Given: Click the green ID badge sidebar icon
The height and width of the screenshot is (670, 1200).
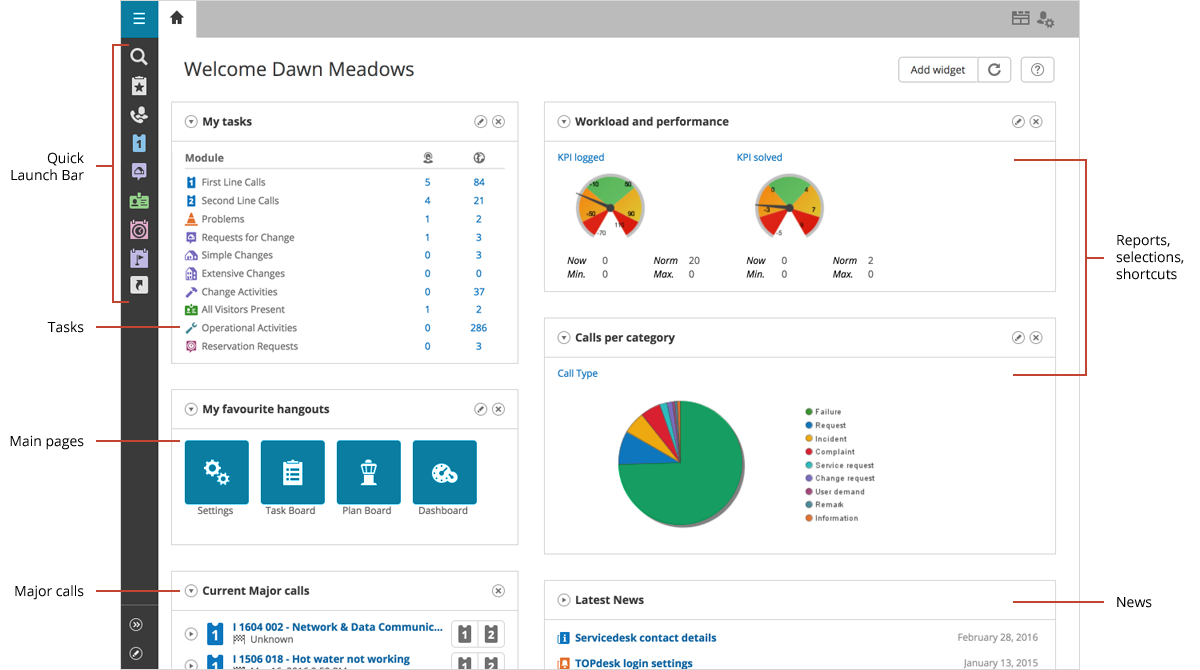Looking at the screenshot, I should [x=139, y=200].
